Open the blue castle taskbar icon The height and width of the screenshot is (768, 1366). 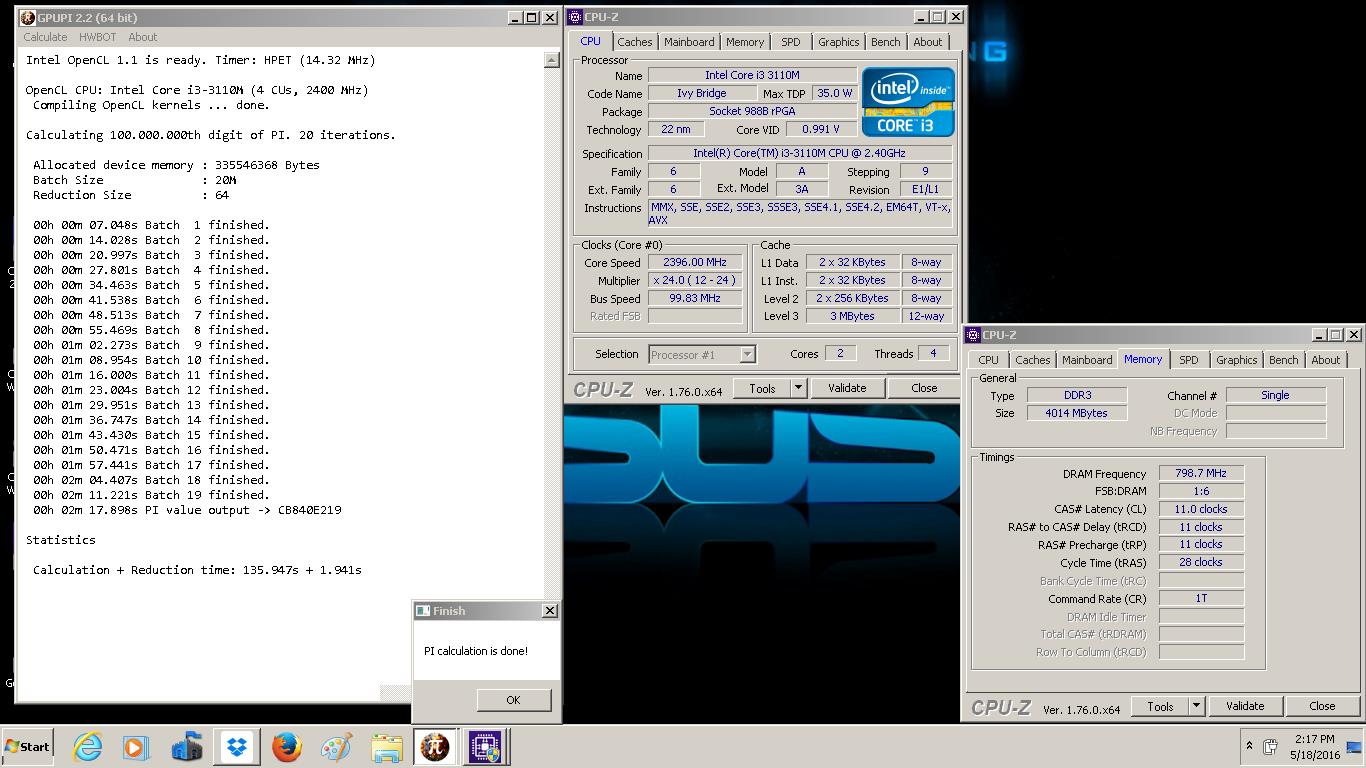click(x=186, y=746)
